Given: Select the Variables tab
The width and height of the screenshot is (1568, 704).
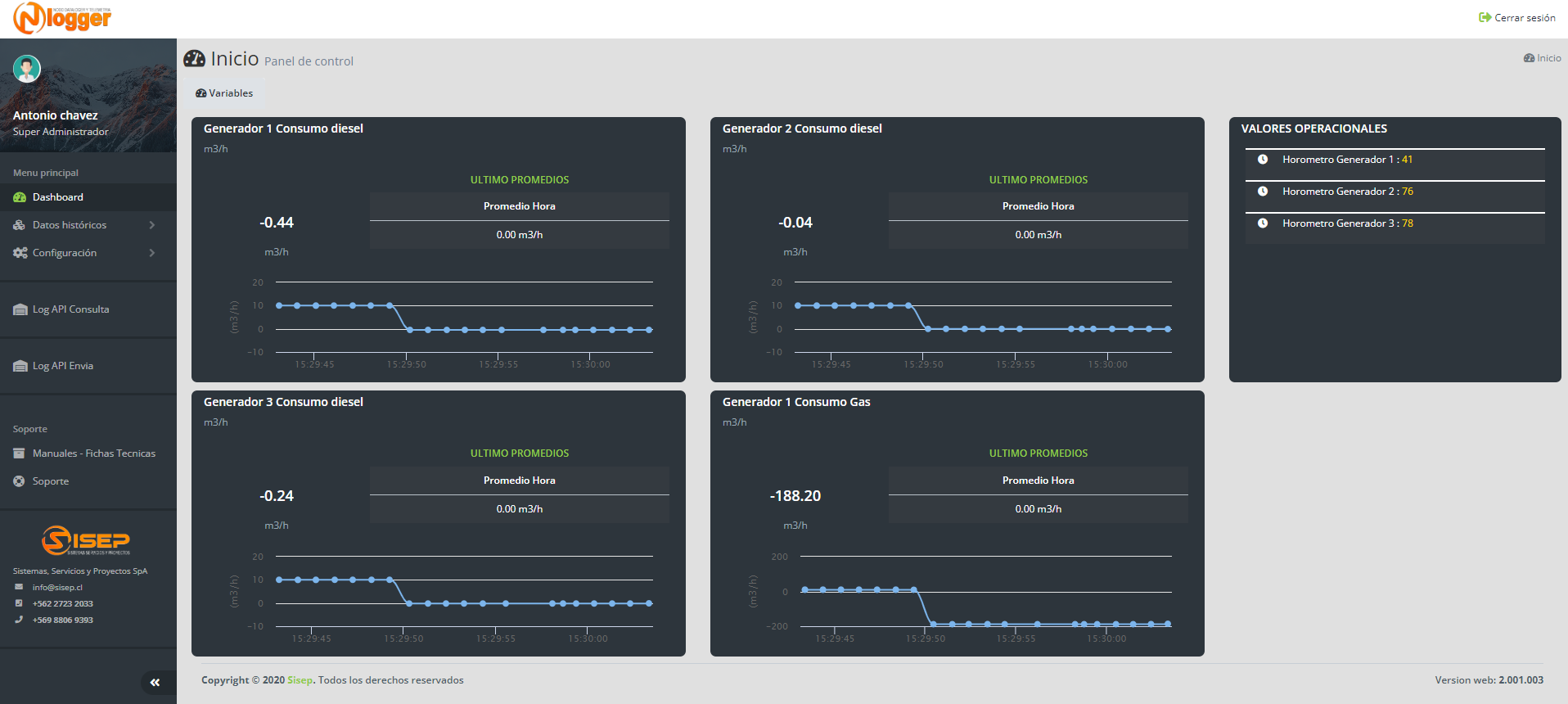Looking at the screenshot, I should pos(224,93).
